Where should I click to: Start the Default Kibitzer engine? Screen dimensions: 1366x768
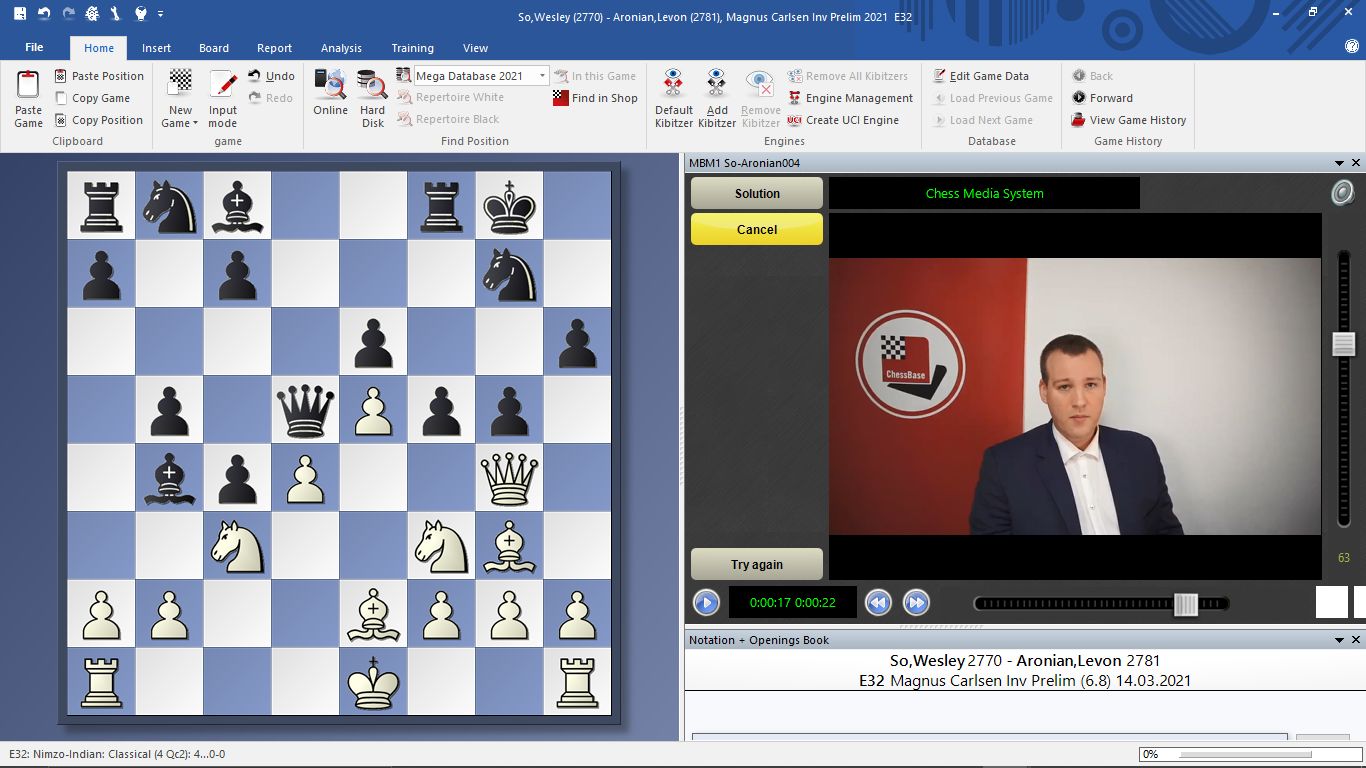[x=673, y=85]
